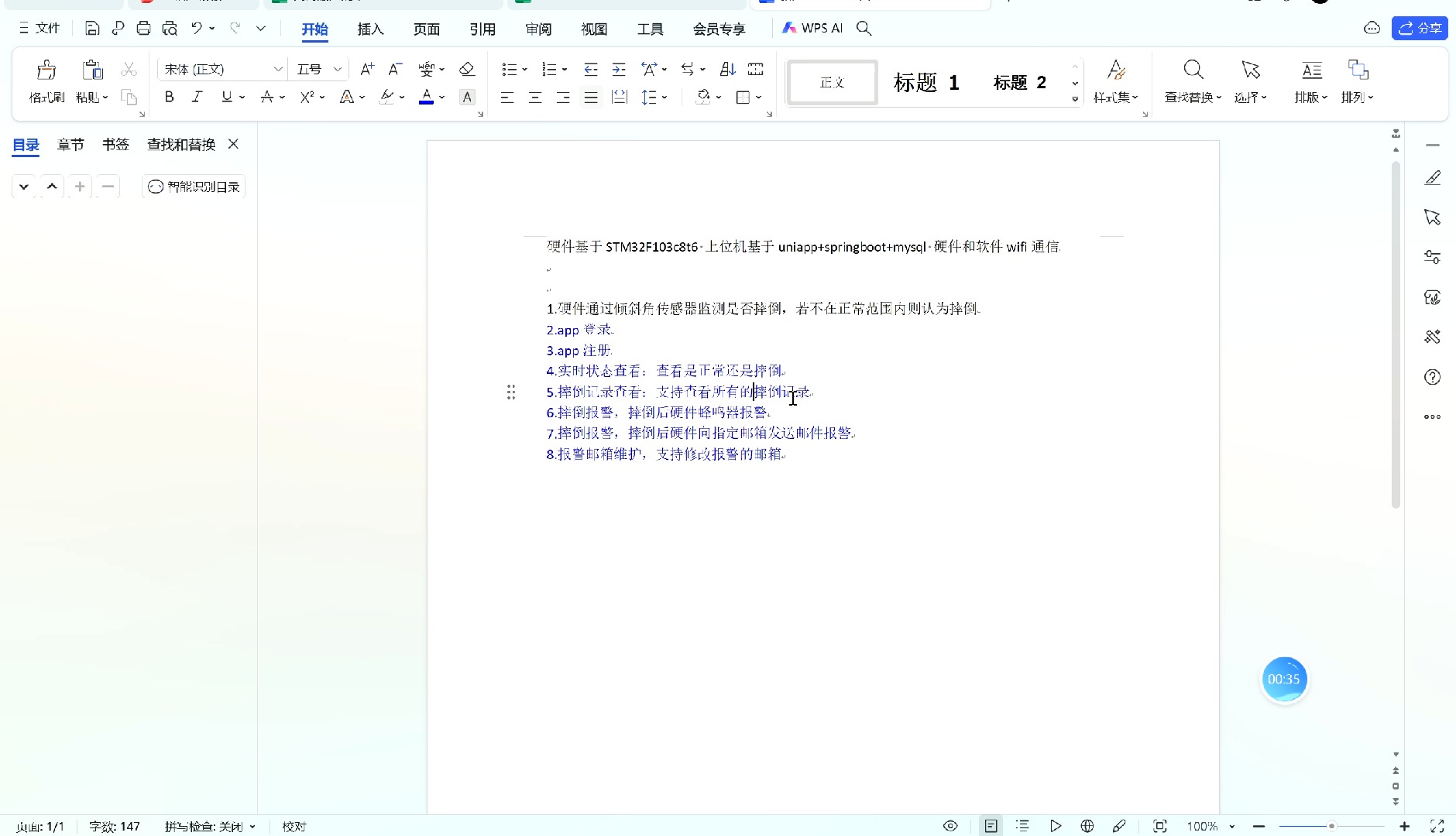Screen dimensions: 1456x836
Task: Click the 智能识别目录 button
Action: pyautogui.click(x=193, y=186)
